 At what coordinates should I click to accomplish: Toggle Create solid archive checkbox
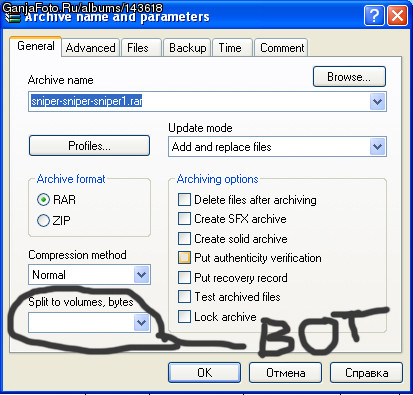pyautogui.click(x=184, y=239)
